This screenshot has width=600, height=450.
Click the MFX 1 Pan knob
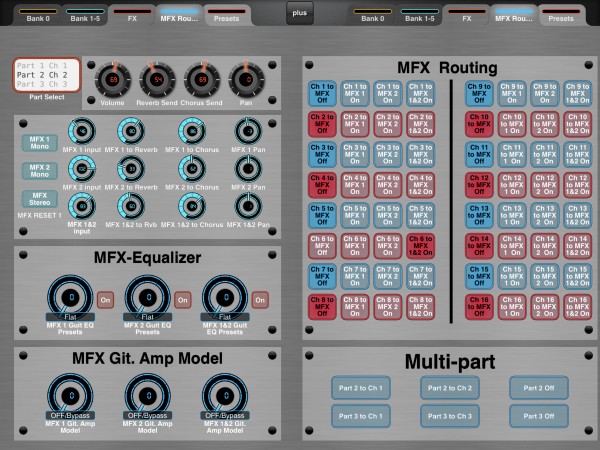click(x=248, y=131)
